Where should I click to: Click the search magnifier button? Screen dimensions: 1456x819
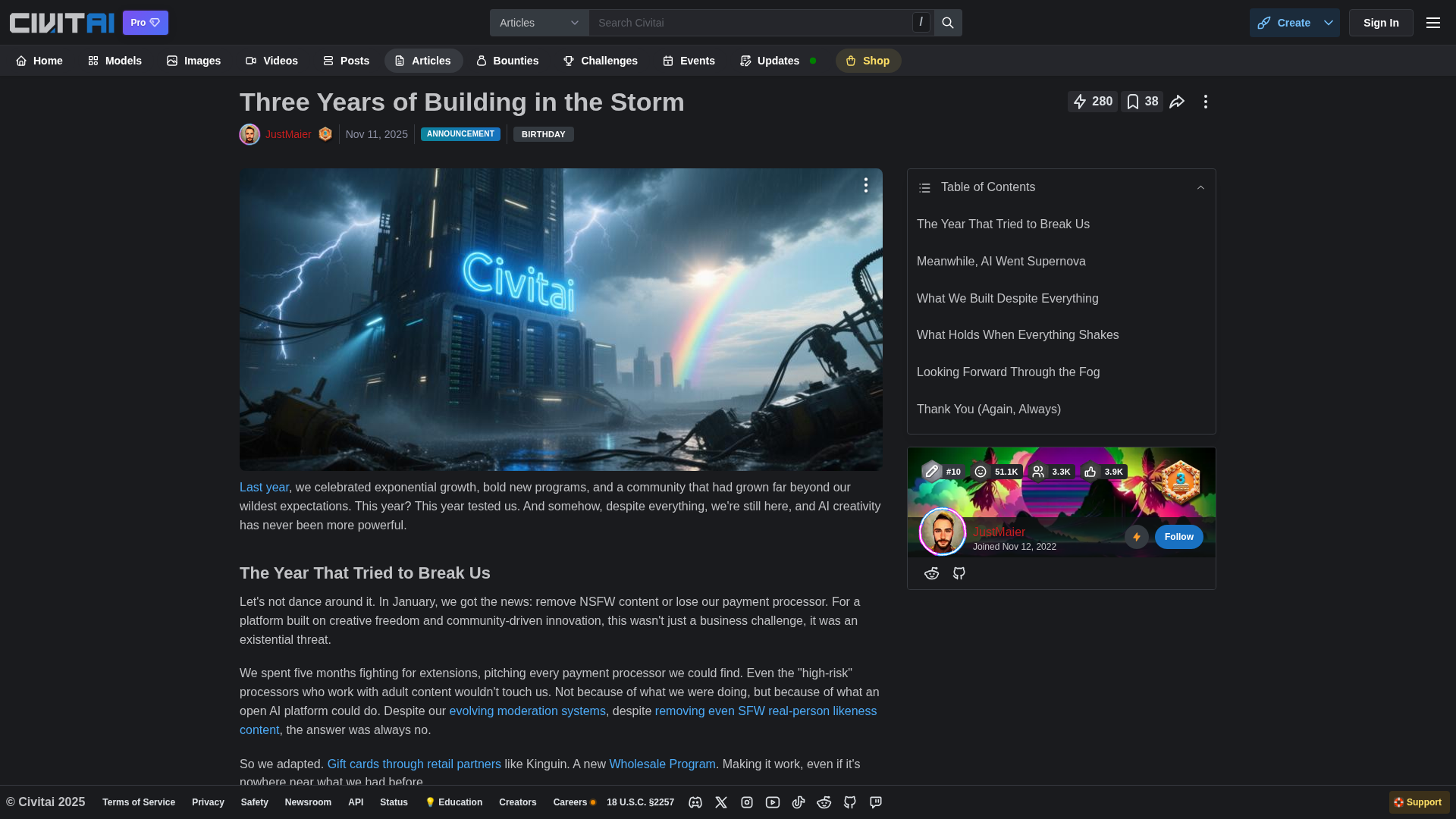(x=947, y=23)
